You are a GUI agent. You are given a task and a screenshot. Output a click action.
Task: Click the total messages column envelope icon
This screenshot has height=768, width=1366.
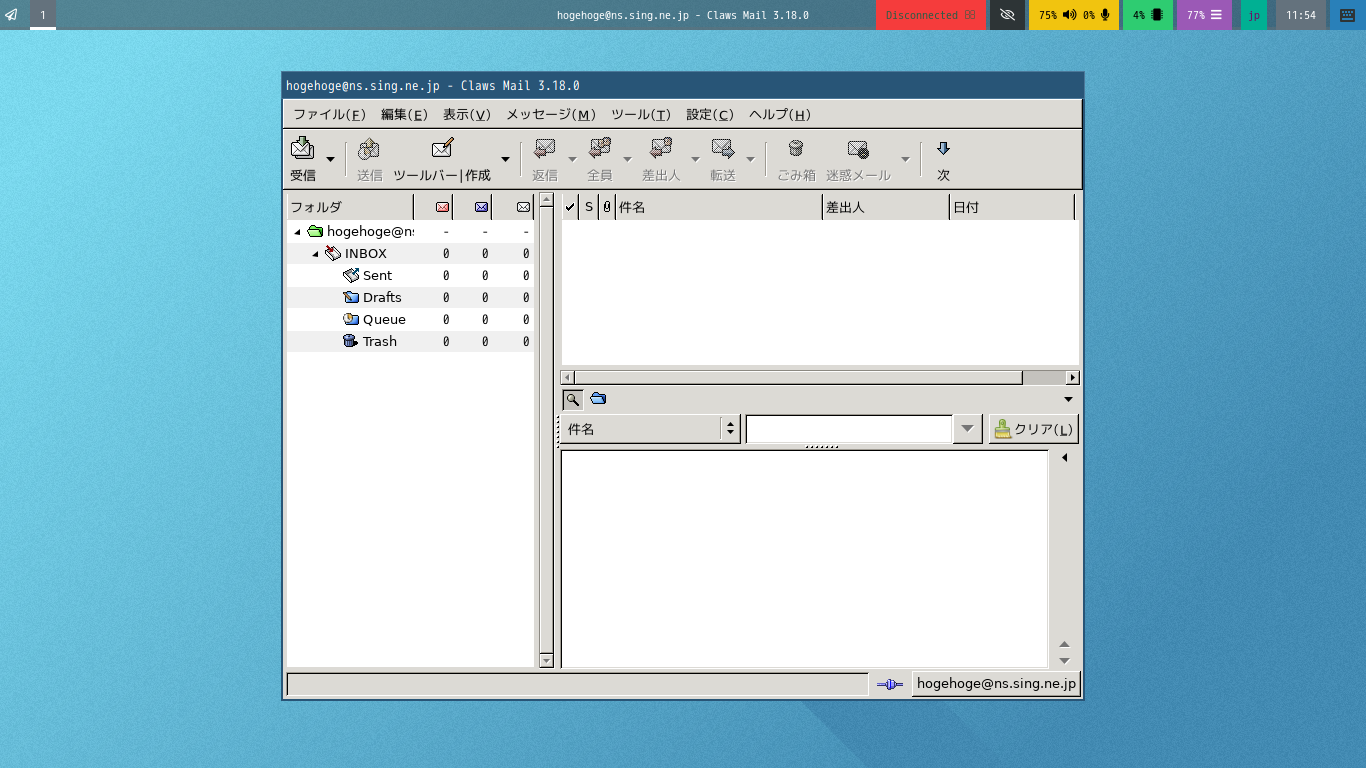tap(523, 207)
